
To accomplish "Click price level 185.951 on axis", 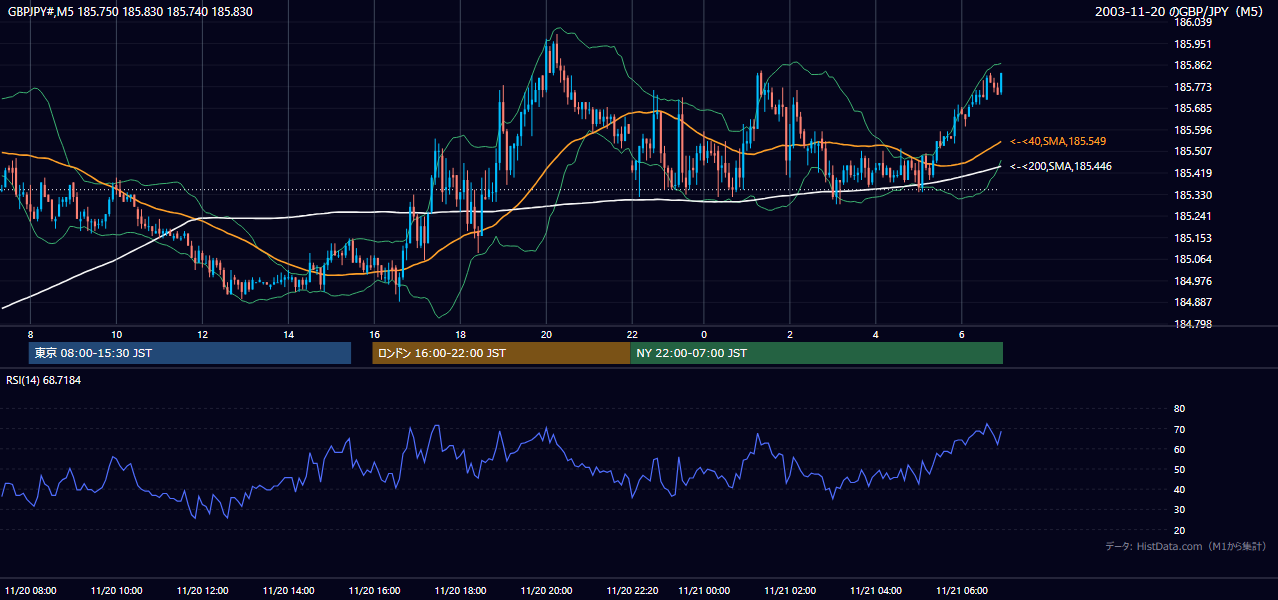I will 1193,44.
